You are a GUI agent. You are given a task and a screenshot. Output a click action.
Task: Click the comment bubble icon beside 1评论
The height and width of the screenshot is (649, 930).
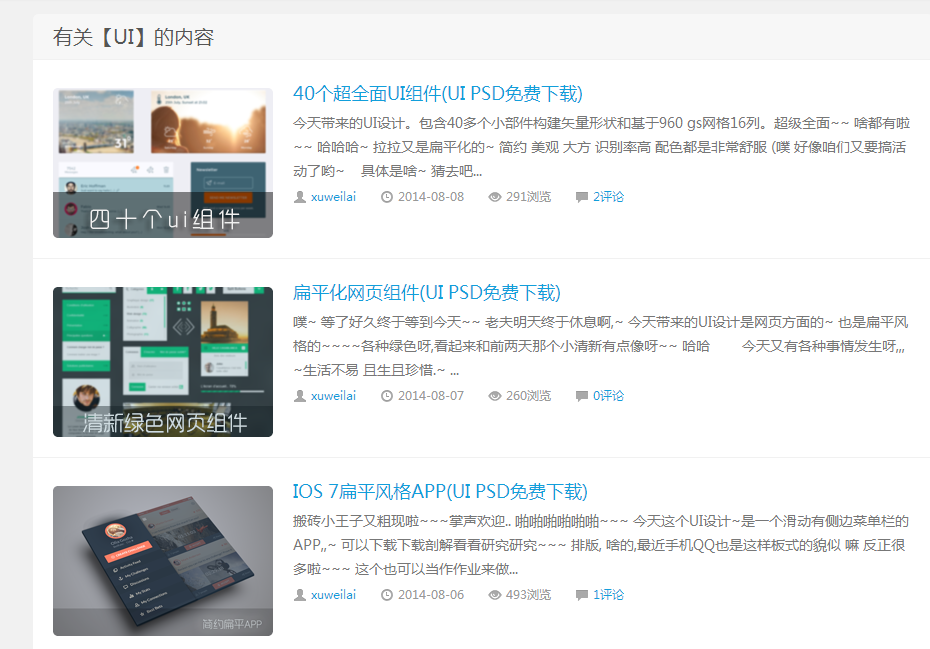pyautogui.click(x=580, y=594)
